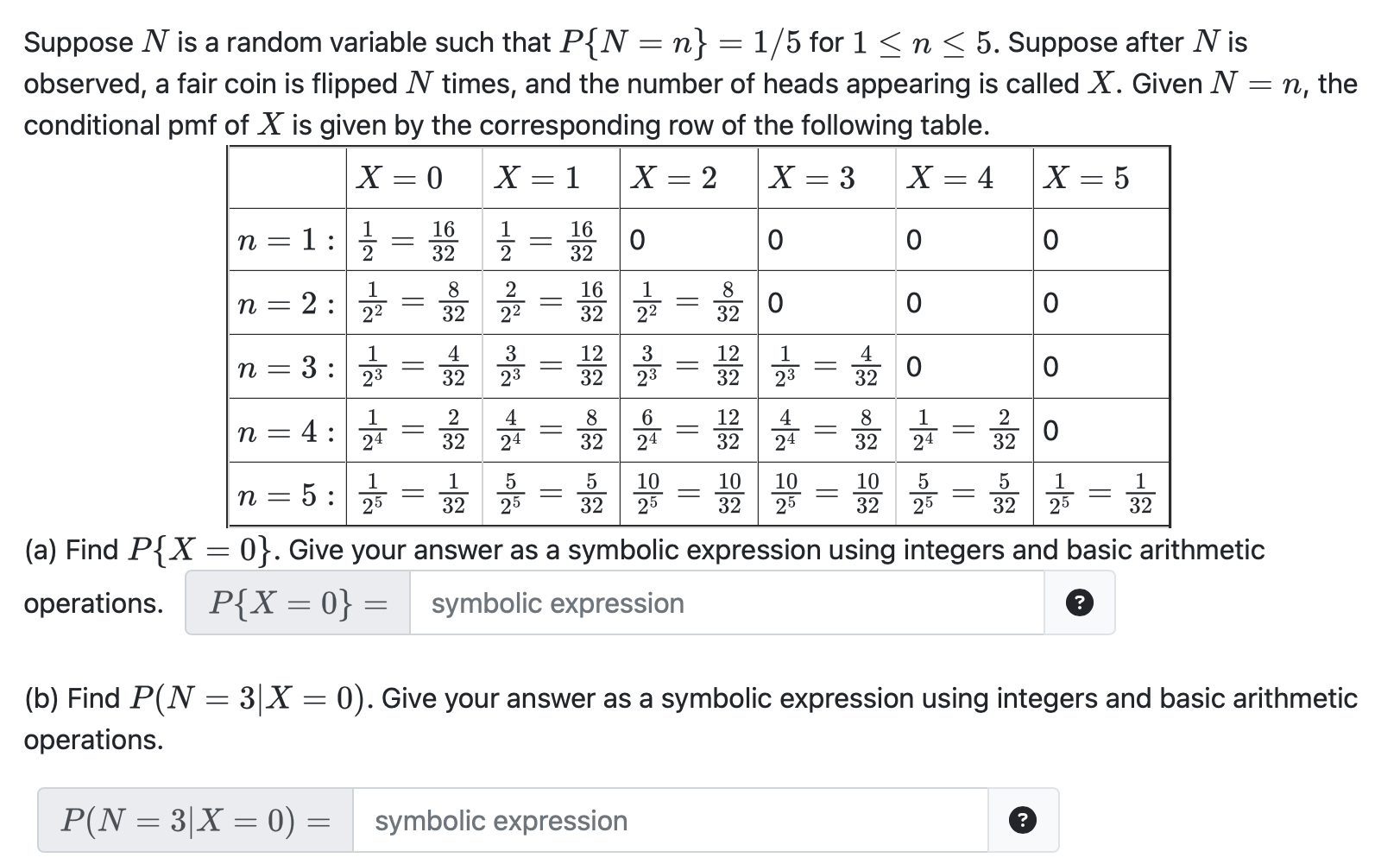Screen dimensions: 1400x864
Task: Select the n = 3 row label
Action: point(287,367)
